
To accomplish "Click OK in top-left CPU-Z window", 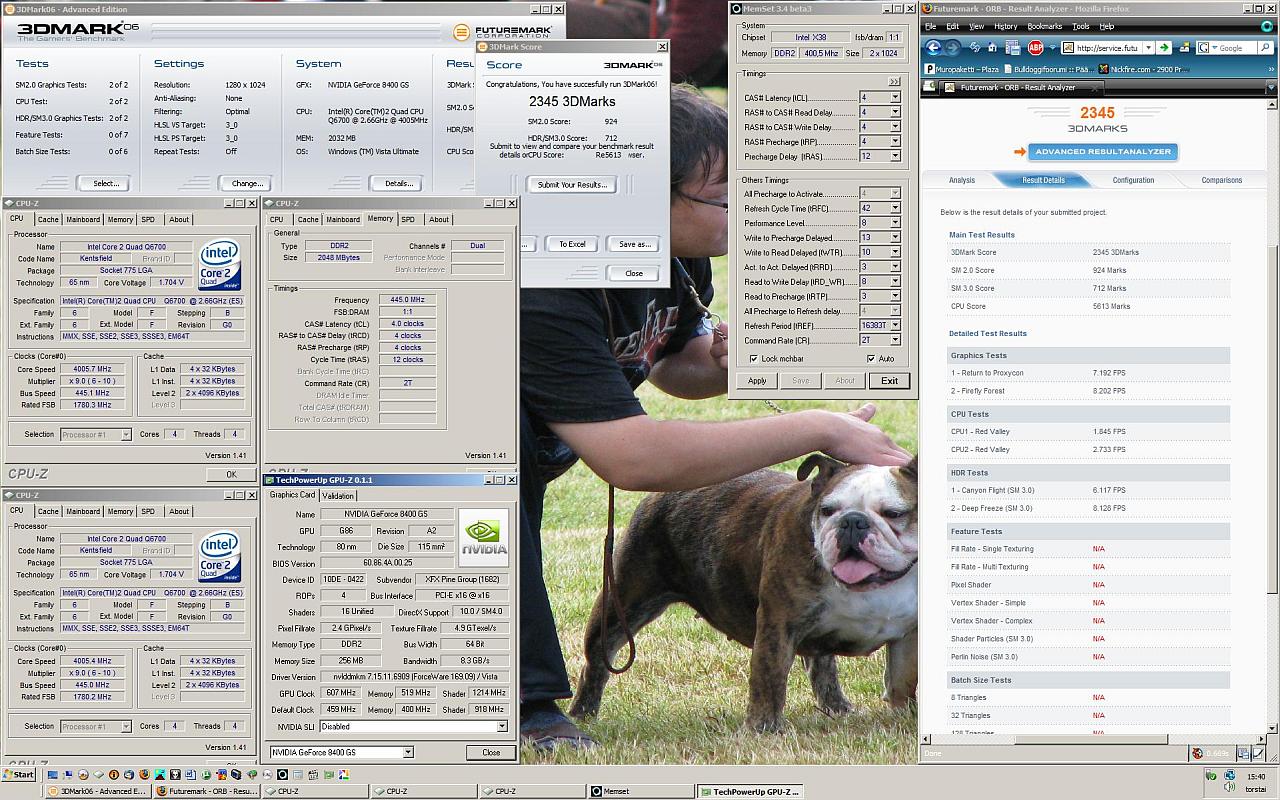I will [x=231, y=474].
